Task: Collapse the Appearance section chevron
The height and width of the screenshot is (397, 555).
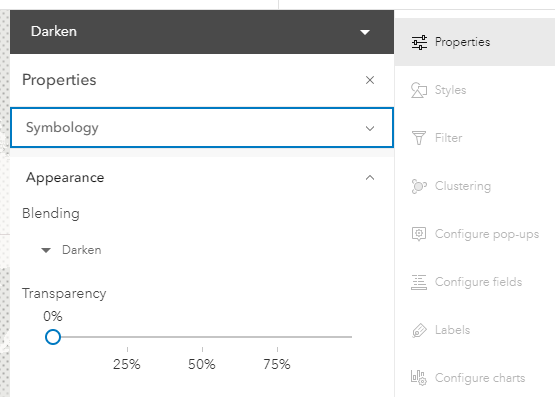Action: click(370, 178)
